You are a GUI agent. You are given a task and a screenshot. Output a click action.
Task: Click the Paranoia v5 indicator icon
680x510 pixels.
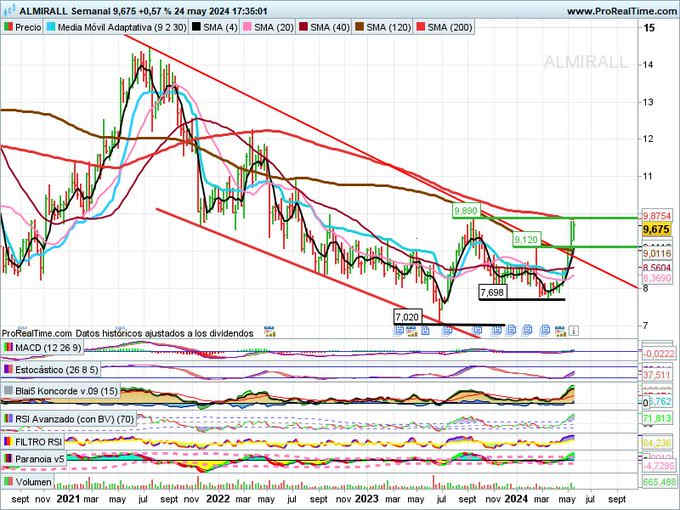(8, 459)
